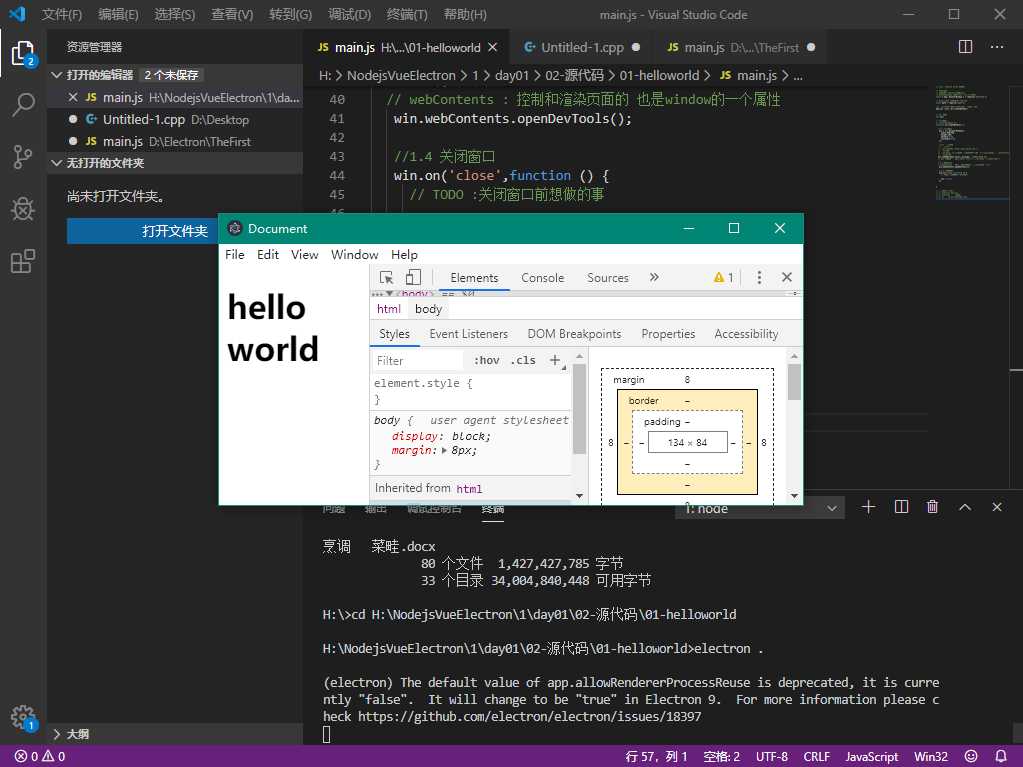Close main.js 01-helloworld editor tab
This screenshot has width=1023, height=767.
pyautogui.click(x=493, y=47)
